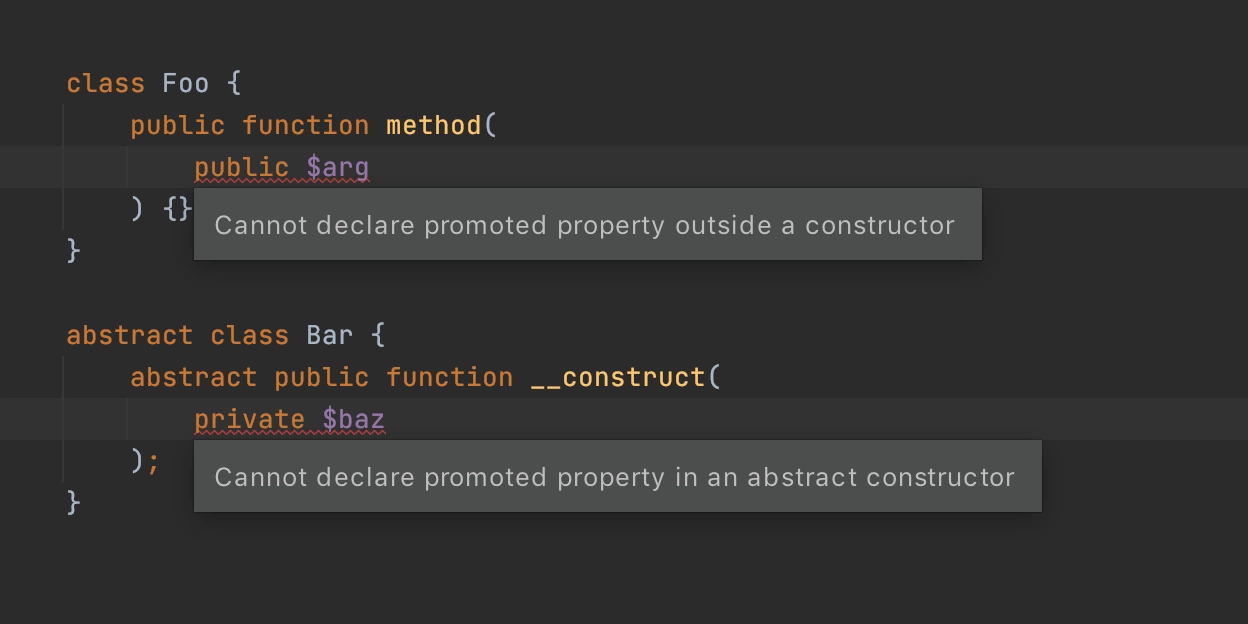Screen dimensions: 1248x624
Task: Click the closing brace of class Bar
Action: 73,502
